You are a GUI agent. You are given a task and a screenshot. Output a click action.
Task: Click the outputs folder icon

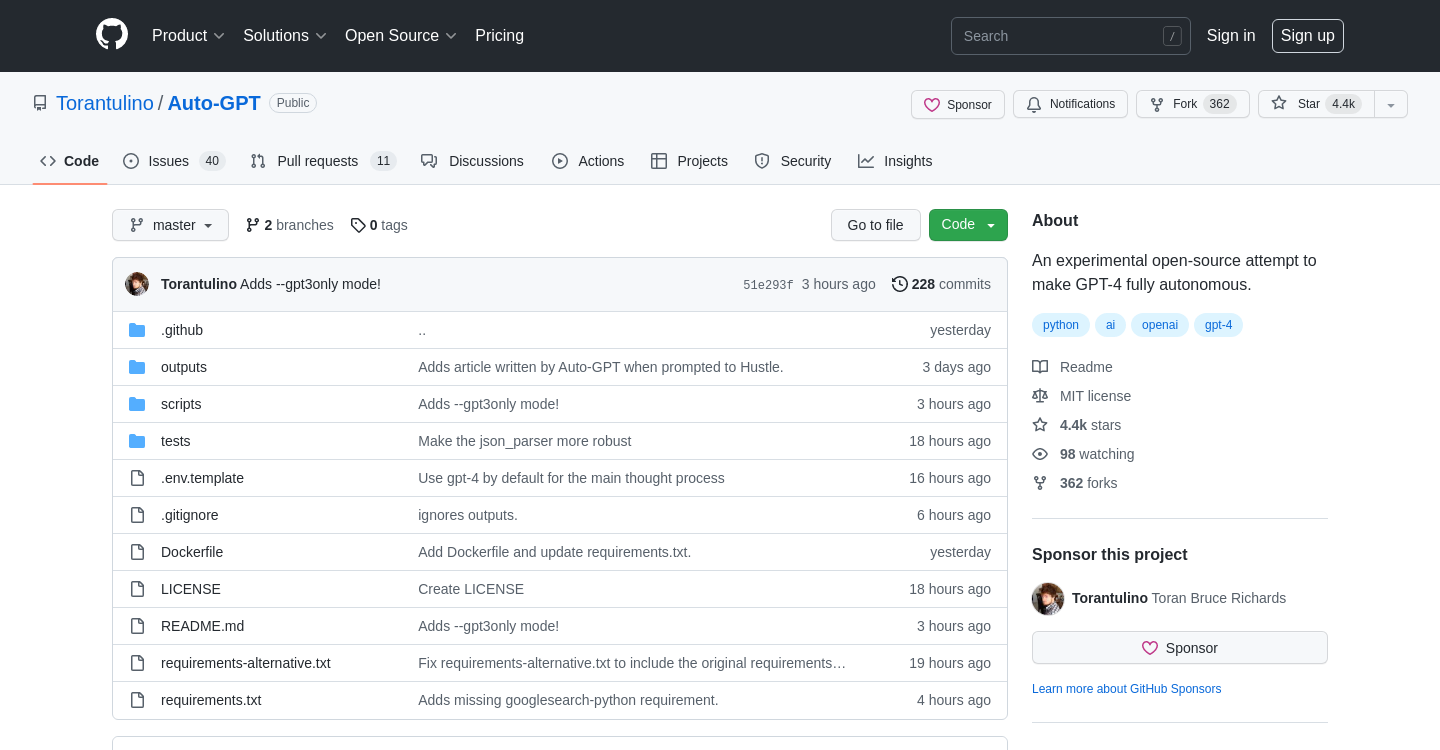(x=137, y=367)
